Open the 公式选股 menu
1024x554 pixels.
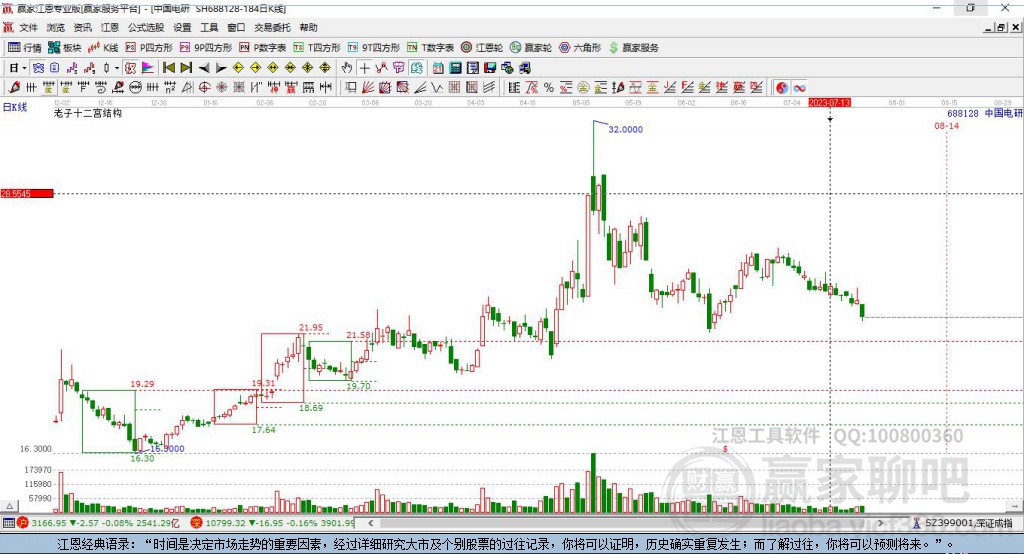pyautogui.click(x=146, y=27)
